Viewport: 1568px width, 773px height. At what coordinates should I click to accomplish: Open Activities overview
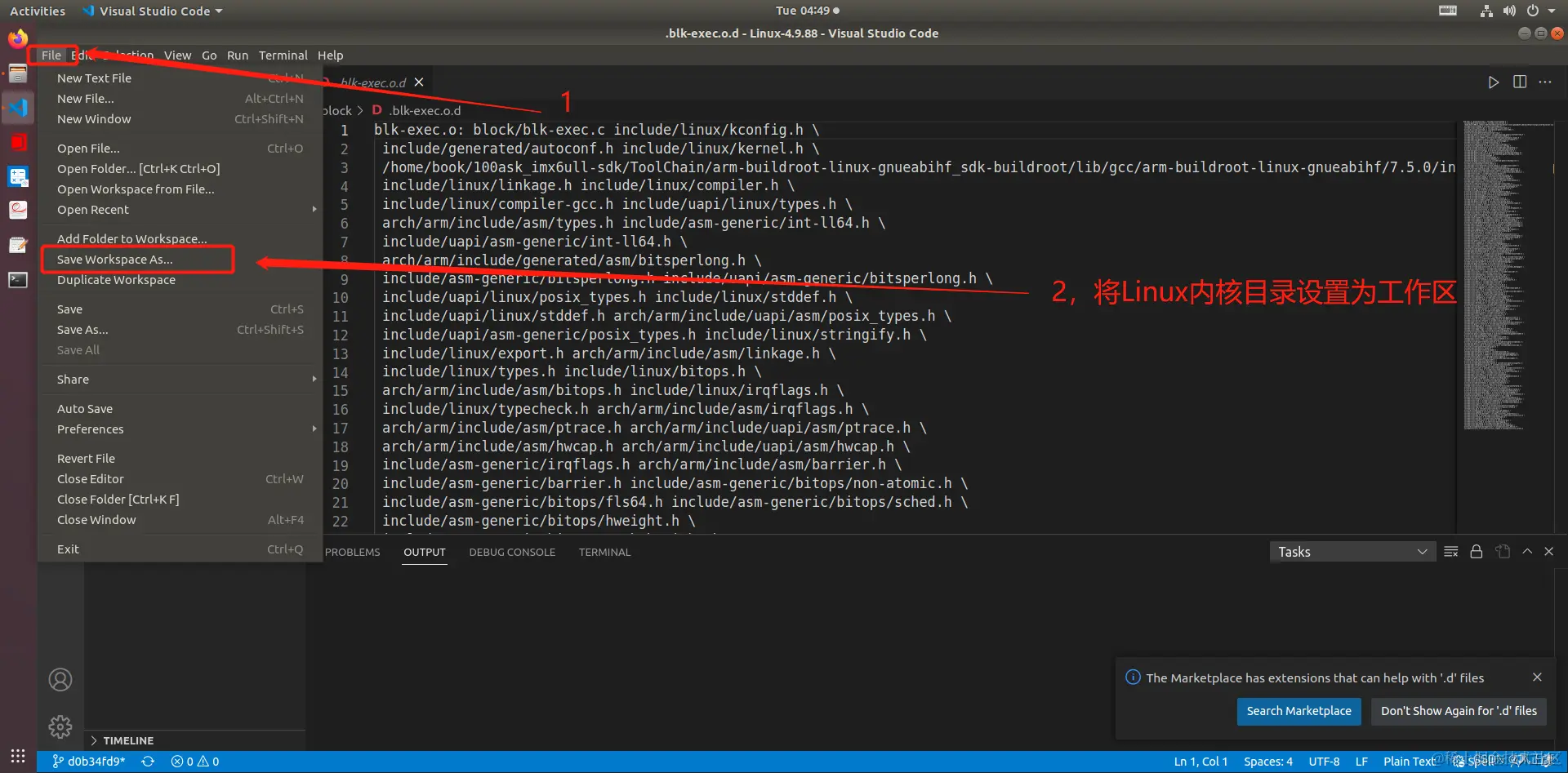click(x=38, y=11)
